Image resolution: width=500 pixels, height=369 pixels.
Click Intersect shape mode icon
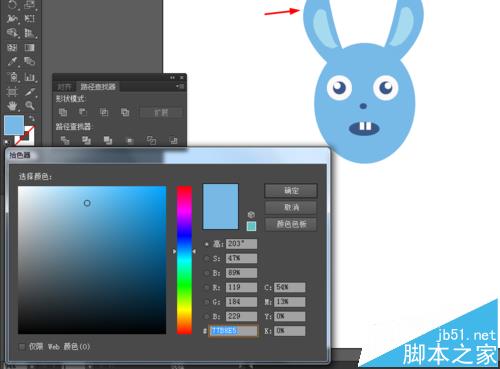pyautogui.click(x=104, y=112)
